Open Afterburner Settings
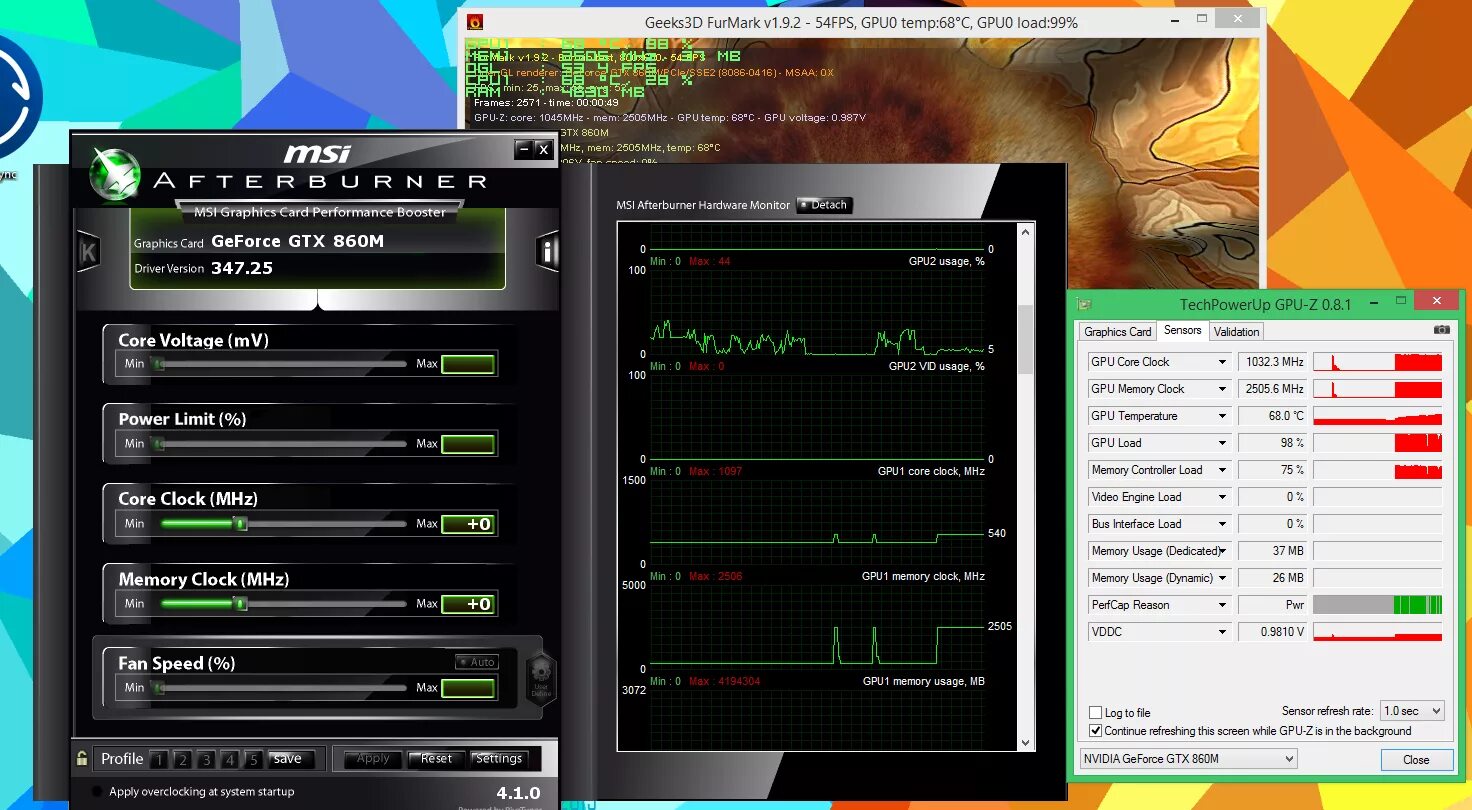 [498, 759]
